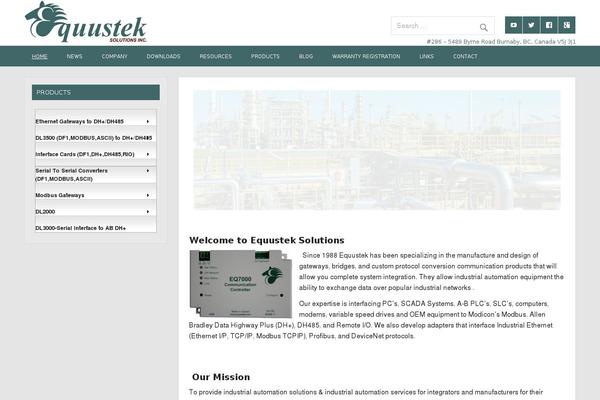The image size is (600, 400).
Task: Open the Resources menu item
Action: point(215,56)
